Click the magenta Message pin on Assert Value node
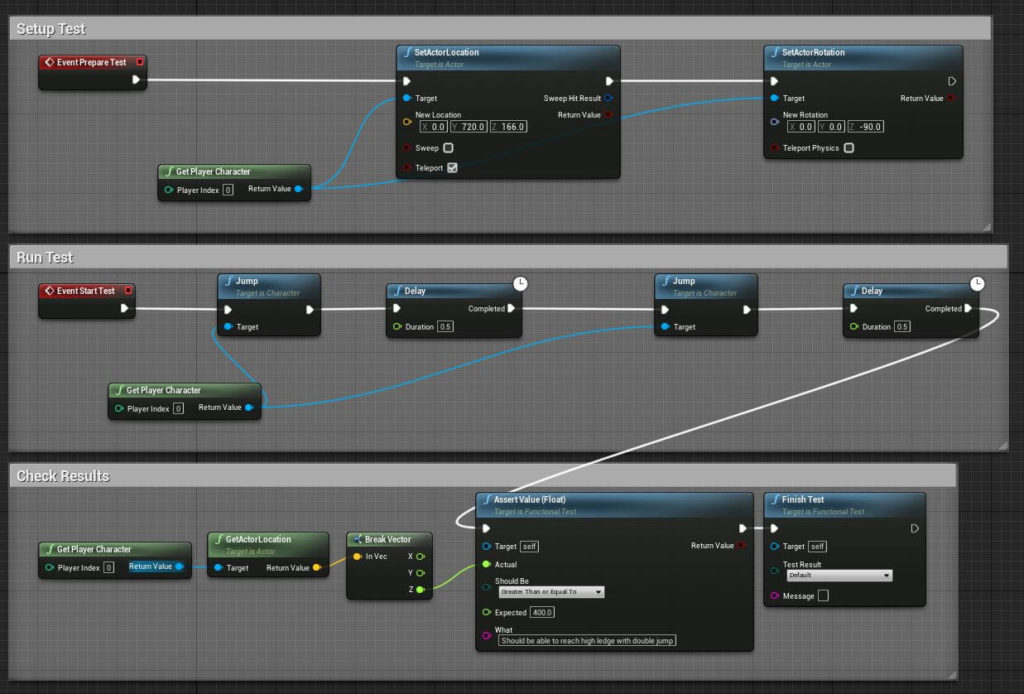1024x694 pixels. (x=485, y=635)
